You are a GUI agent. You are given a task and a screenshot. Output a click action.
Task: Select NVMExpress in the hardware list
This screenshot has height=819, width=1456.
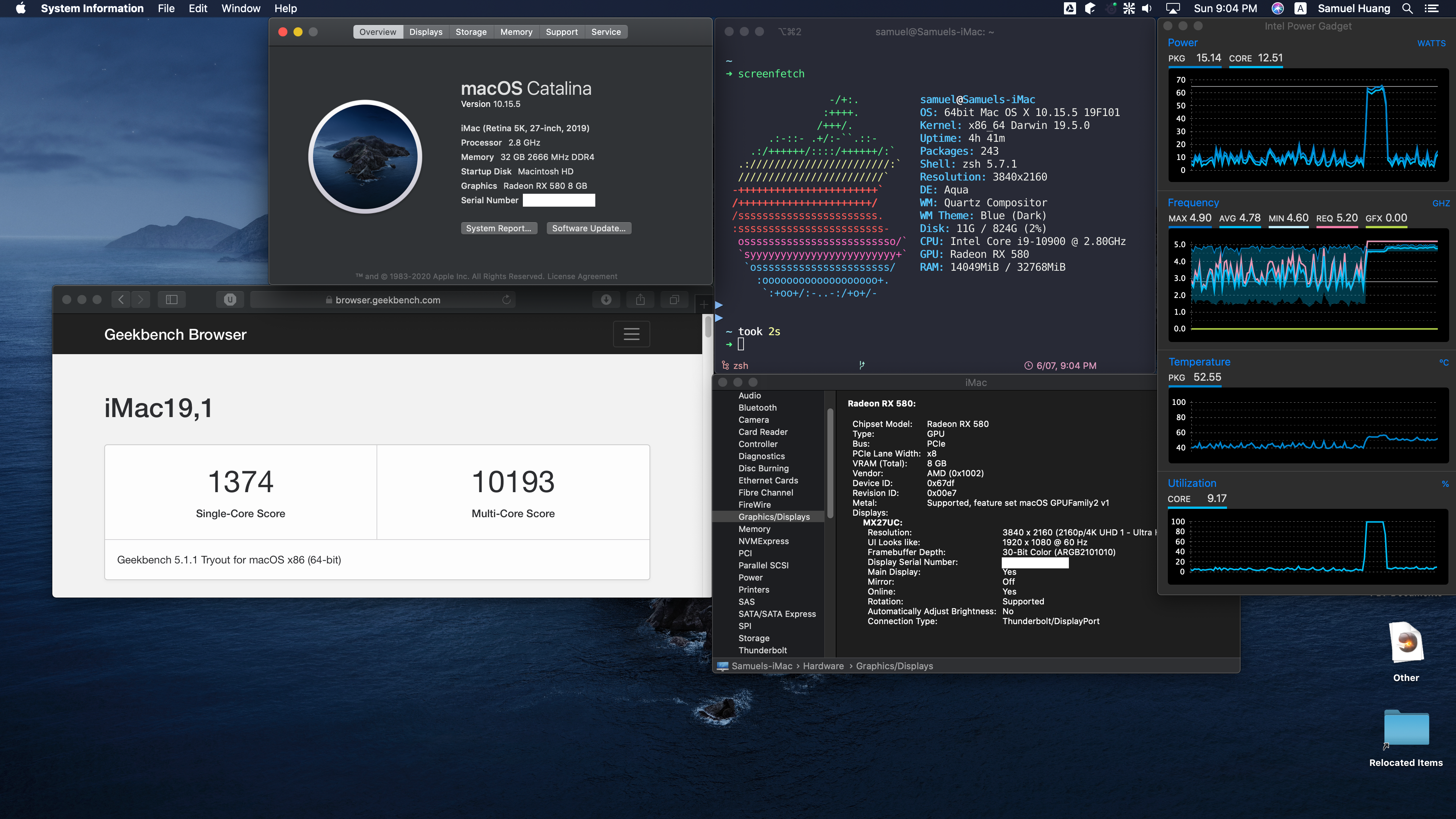pyautogui.click(x=763, y=541)
